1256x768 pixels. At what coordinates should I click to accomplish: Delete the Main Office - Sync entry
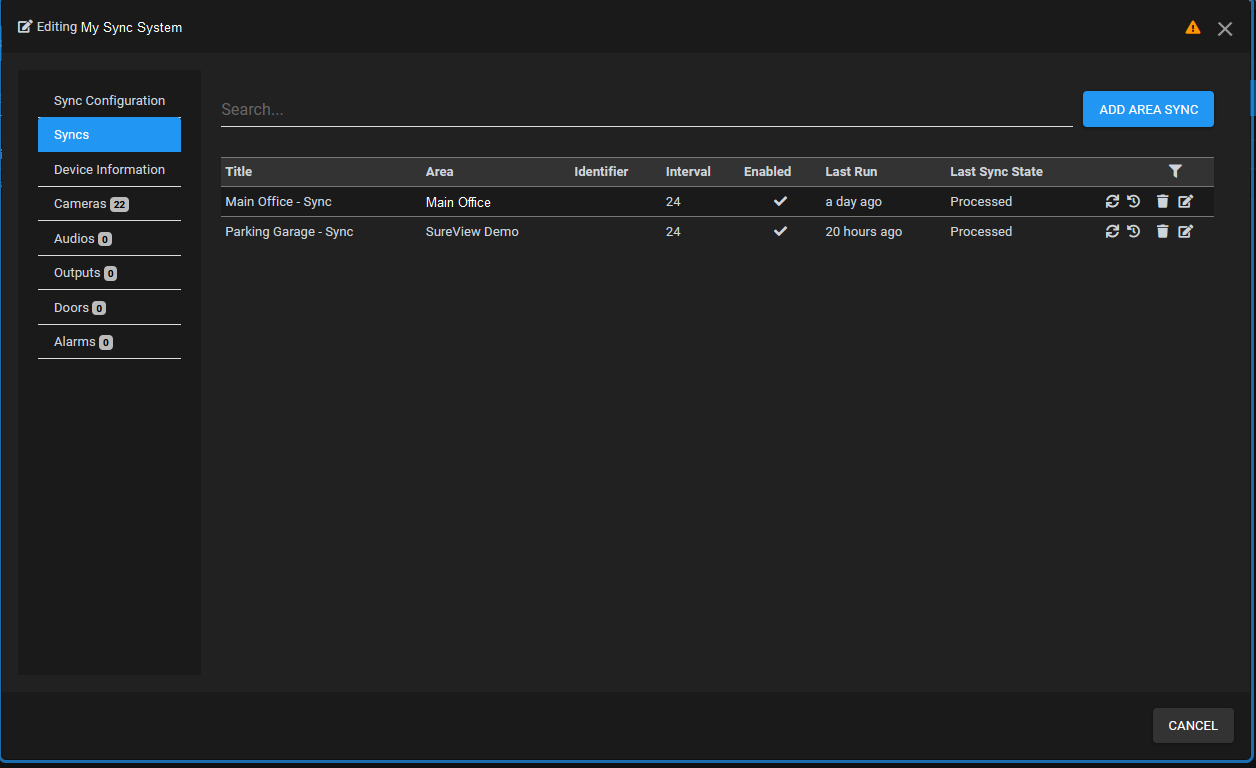(x=1162, y=202)
